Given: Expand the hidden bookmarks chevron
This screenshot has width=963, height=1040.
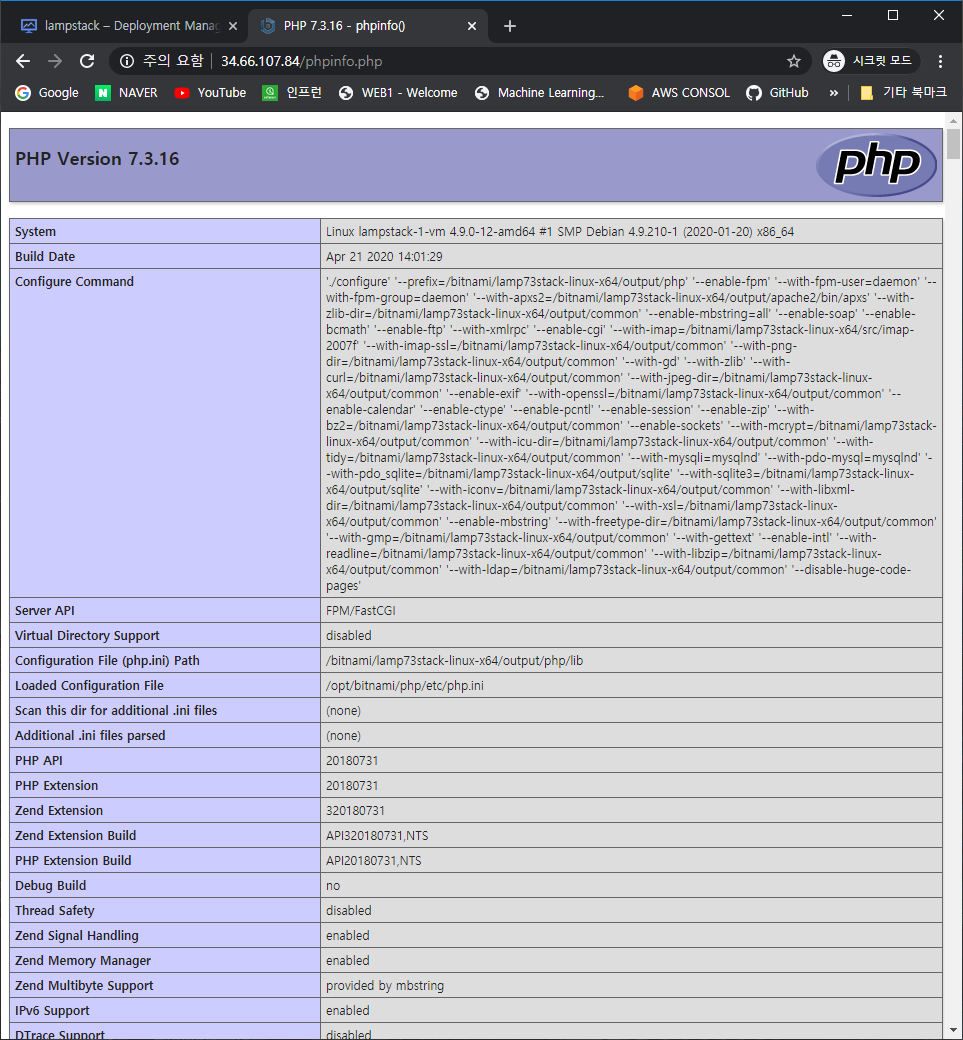Looking at the screenshot, I should tap(834, 93).
